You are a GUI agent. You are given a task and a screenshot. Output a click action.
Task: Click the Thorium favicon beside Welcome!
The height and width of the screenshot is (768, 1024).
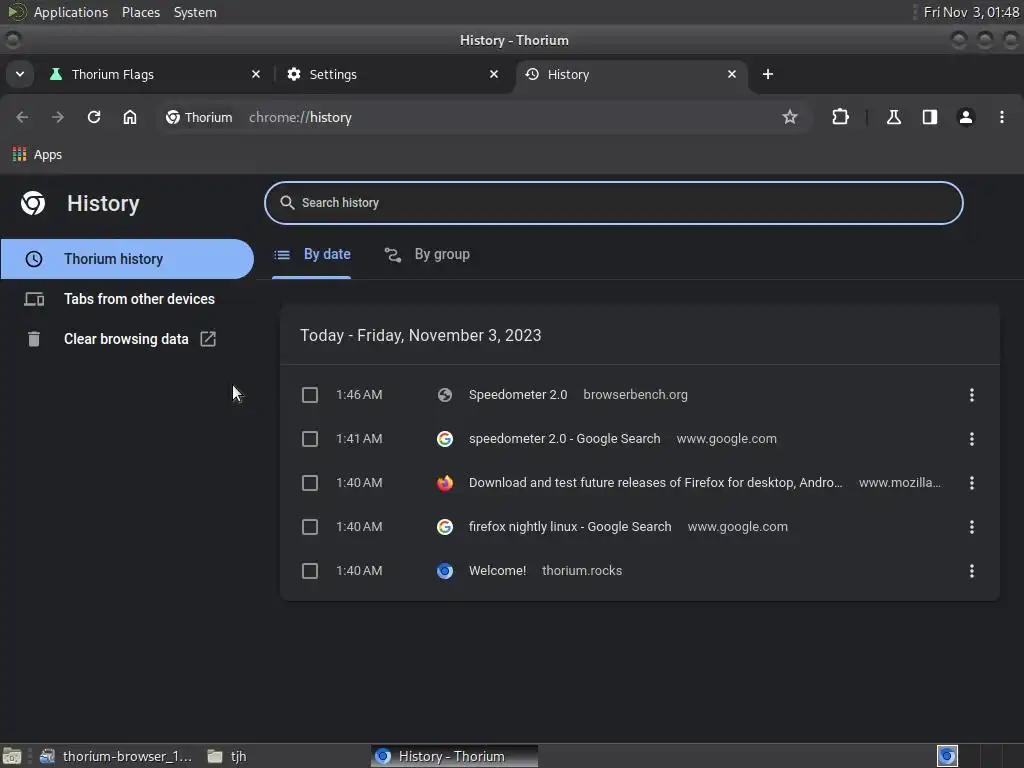tap(445, 571)
